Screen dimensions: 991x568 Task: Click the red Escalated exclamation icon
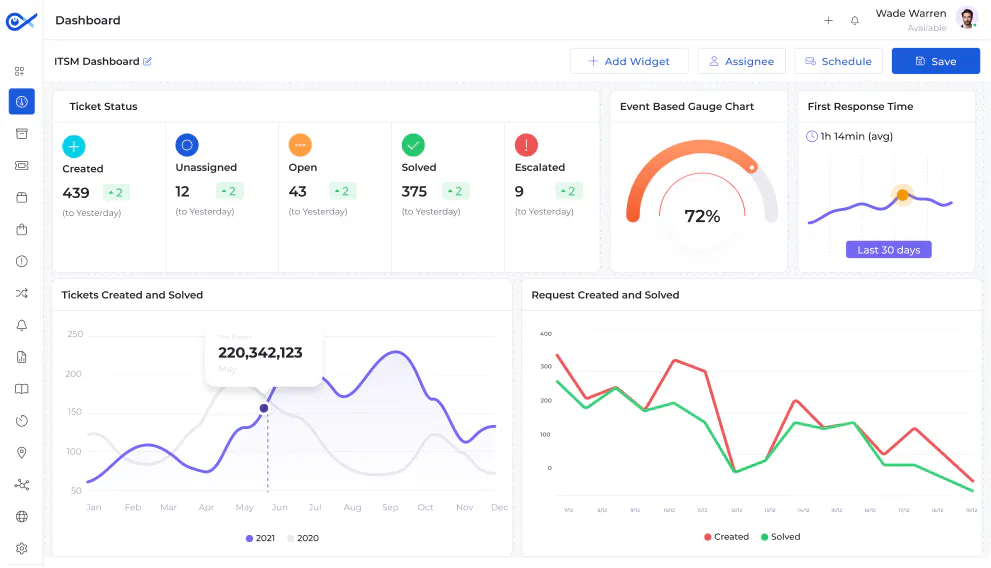526,145
